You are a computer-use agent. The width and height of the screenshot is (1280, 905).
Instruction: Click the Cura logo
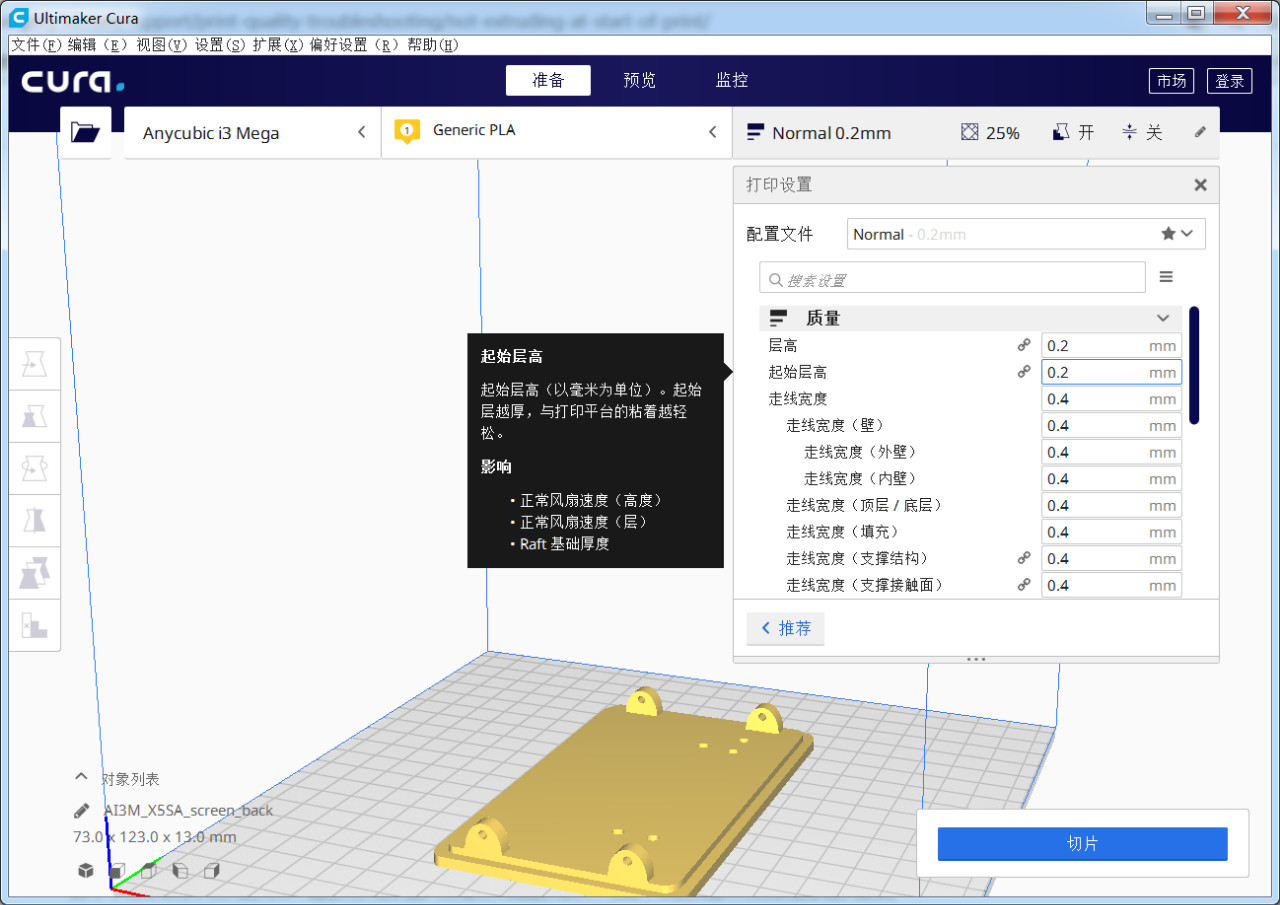click(x=73, y=81)
